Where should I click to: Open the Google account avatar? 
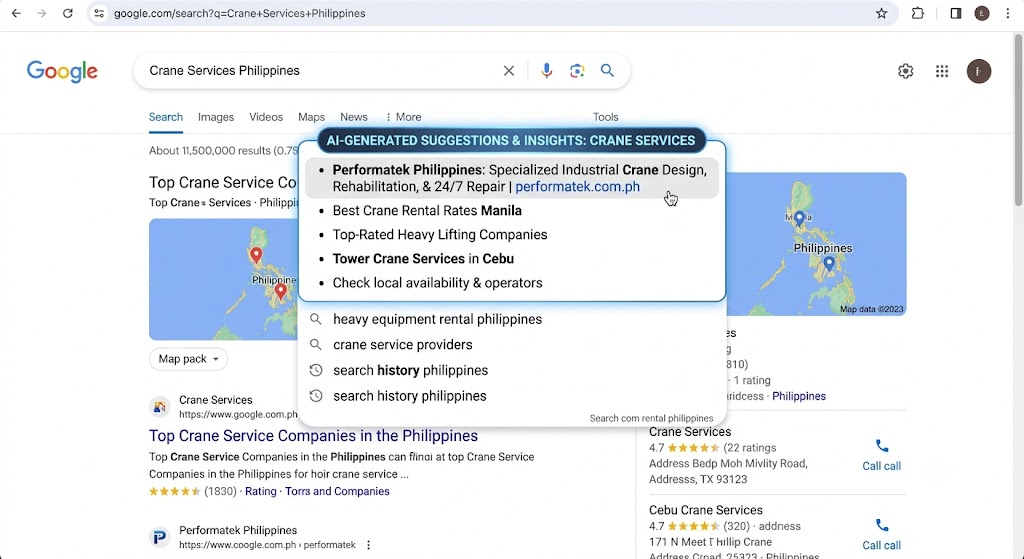point(979,71)
